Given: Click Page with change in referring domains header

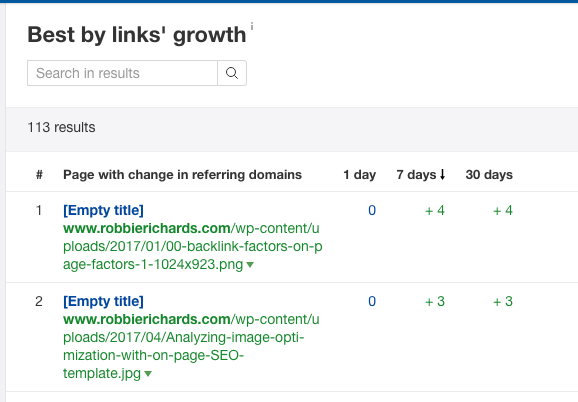Looking at the screenshot, I should tap(182, 174).
